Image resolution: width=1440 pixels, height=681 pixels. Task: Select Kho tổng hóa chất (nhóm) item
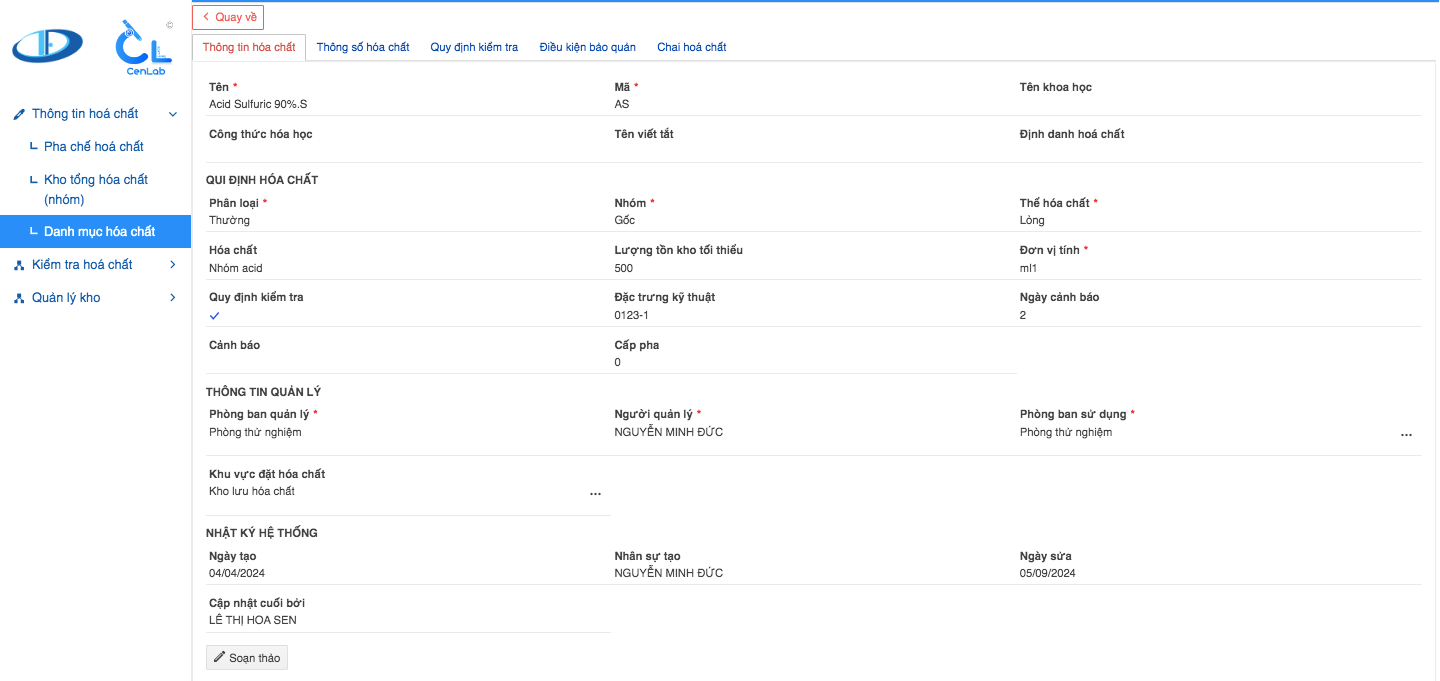coord(96,190)
